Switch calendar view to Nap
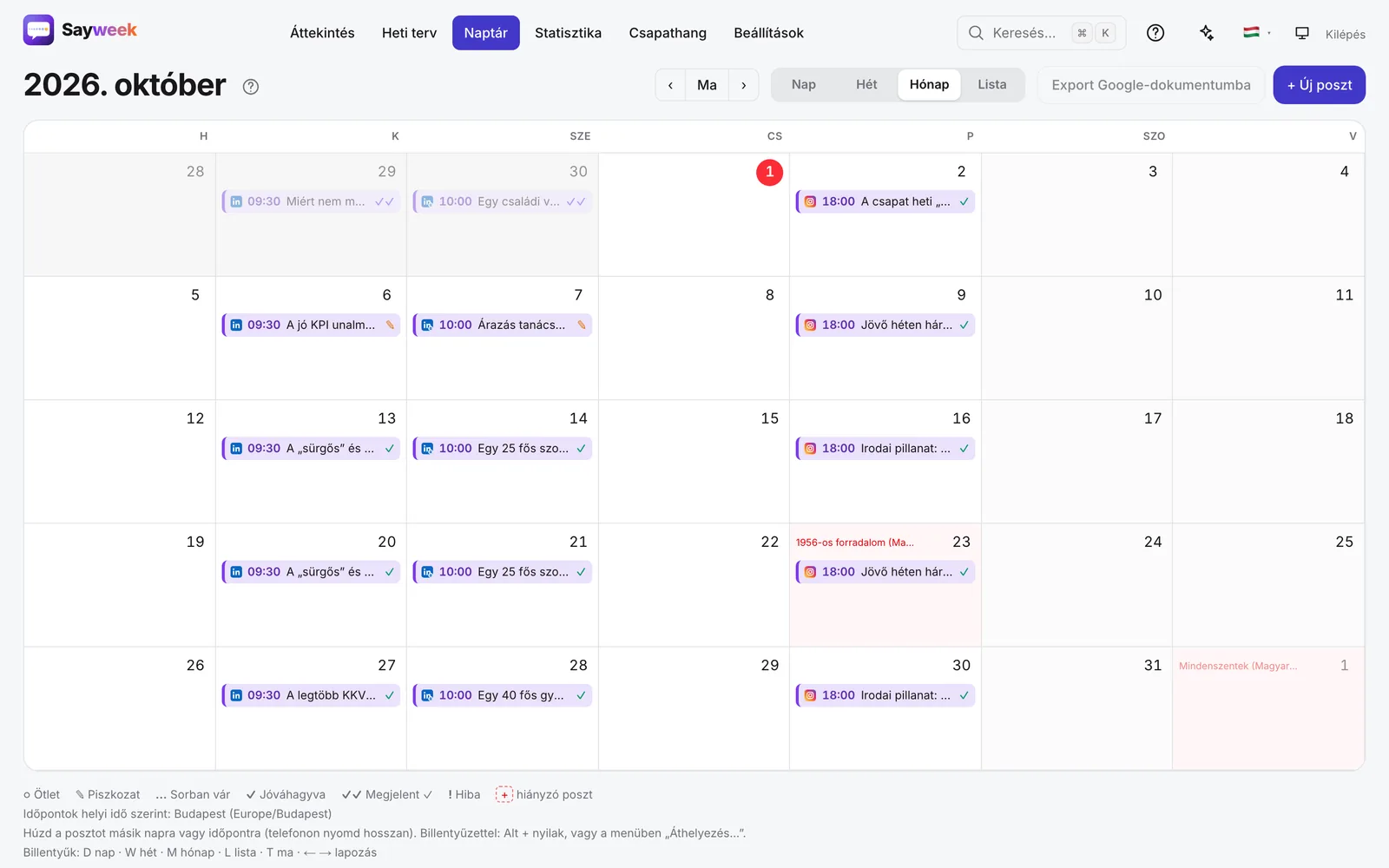Screen dimensions: 1389x868 tap(804, 85)
